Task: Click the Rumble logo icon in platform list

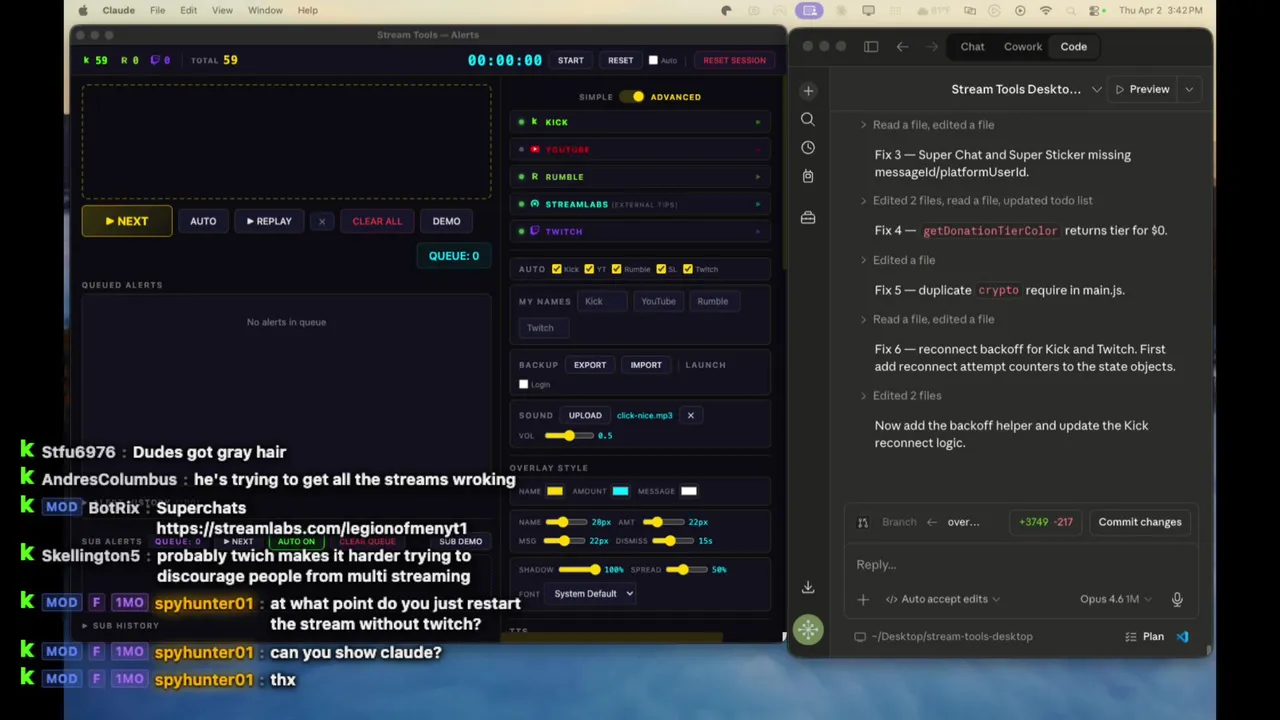Action: 534,176
